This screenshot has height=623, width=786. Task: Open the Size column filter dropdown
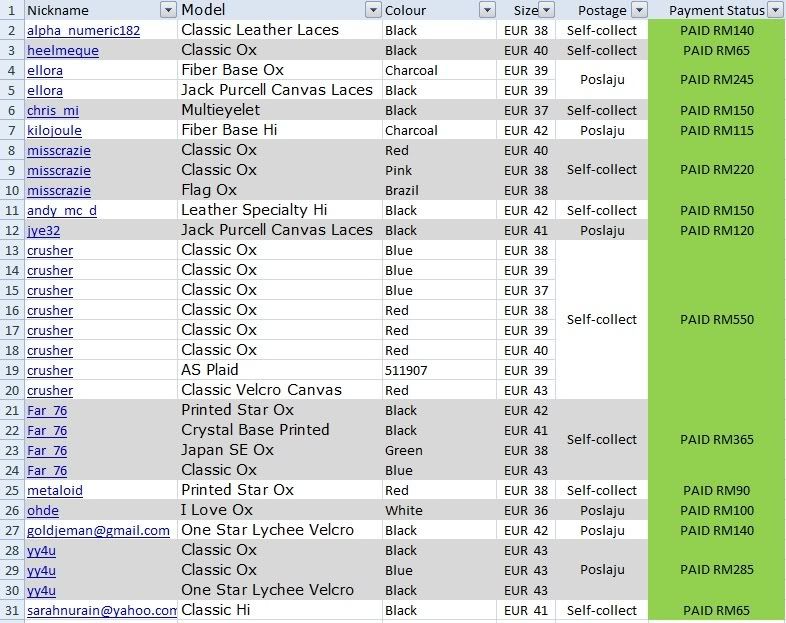(546, 10)
